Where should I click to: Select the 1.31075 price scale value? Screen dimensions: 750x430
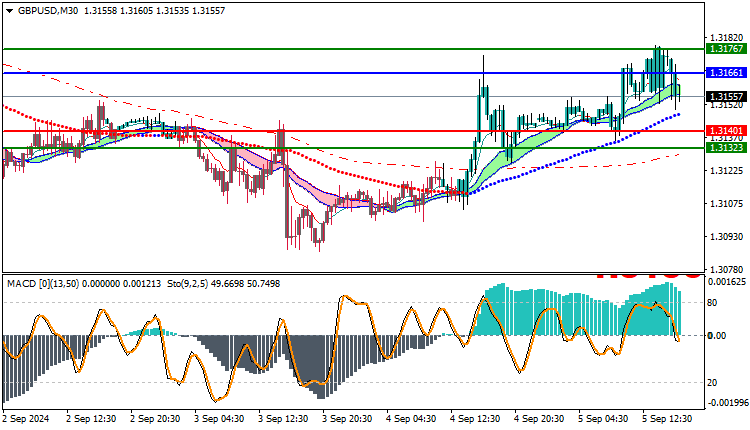727,204
